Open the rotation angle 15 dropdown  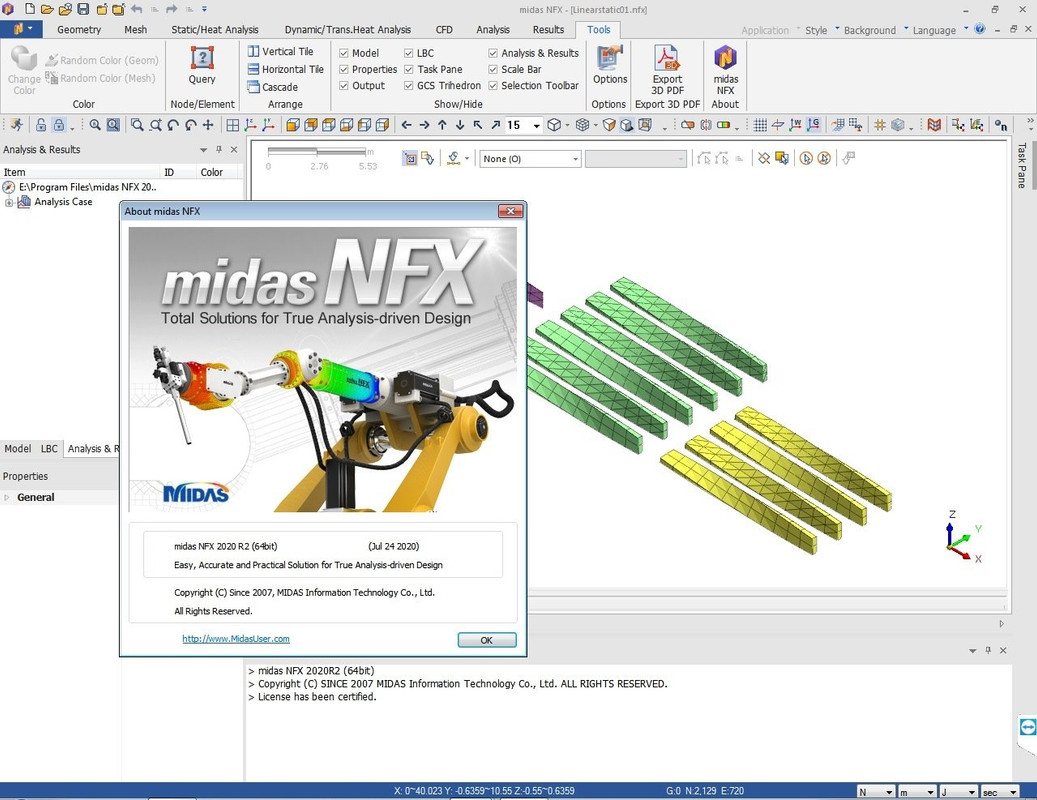point(536,126)
